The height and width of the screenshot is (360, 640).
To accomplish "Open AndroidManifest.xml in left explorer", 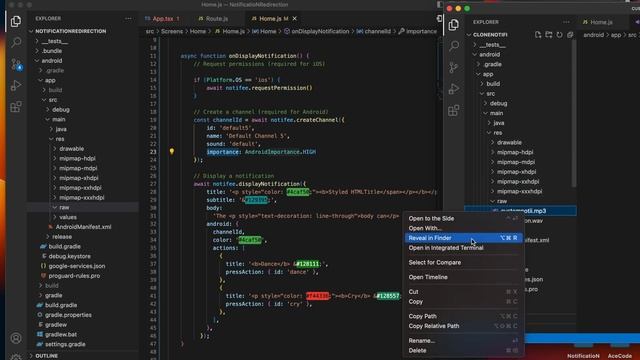I will 83,227.
